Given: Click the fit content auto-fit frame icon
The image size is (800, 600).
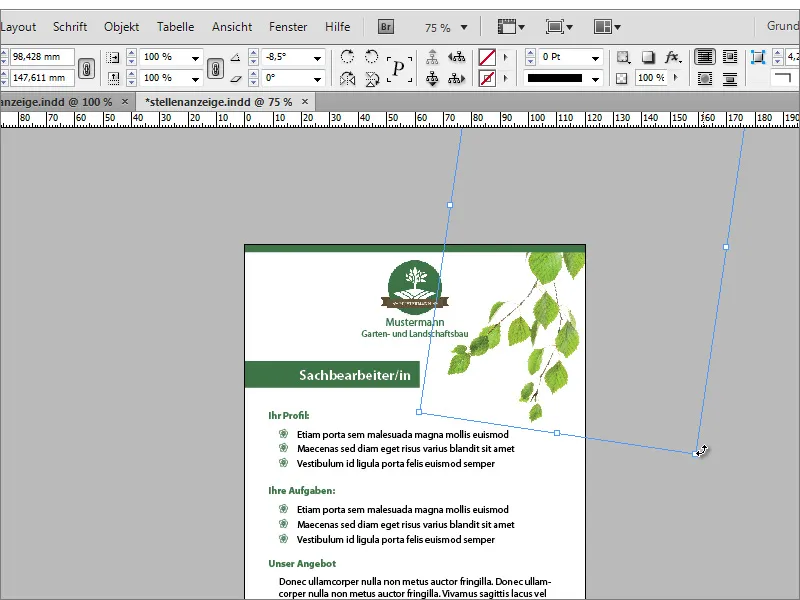Looking at the screenshot, I should point(758,57).
